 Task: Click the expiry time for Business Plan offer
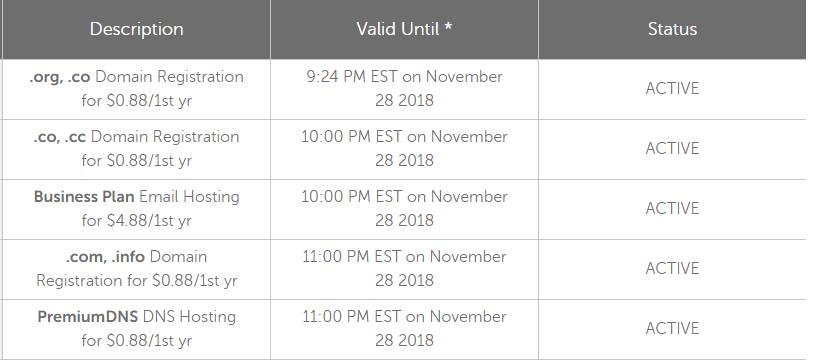pyautogui.click(x=404, y=209)
